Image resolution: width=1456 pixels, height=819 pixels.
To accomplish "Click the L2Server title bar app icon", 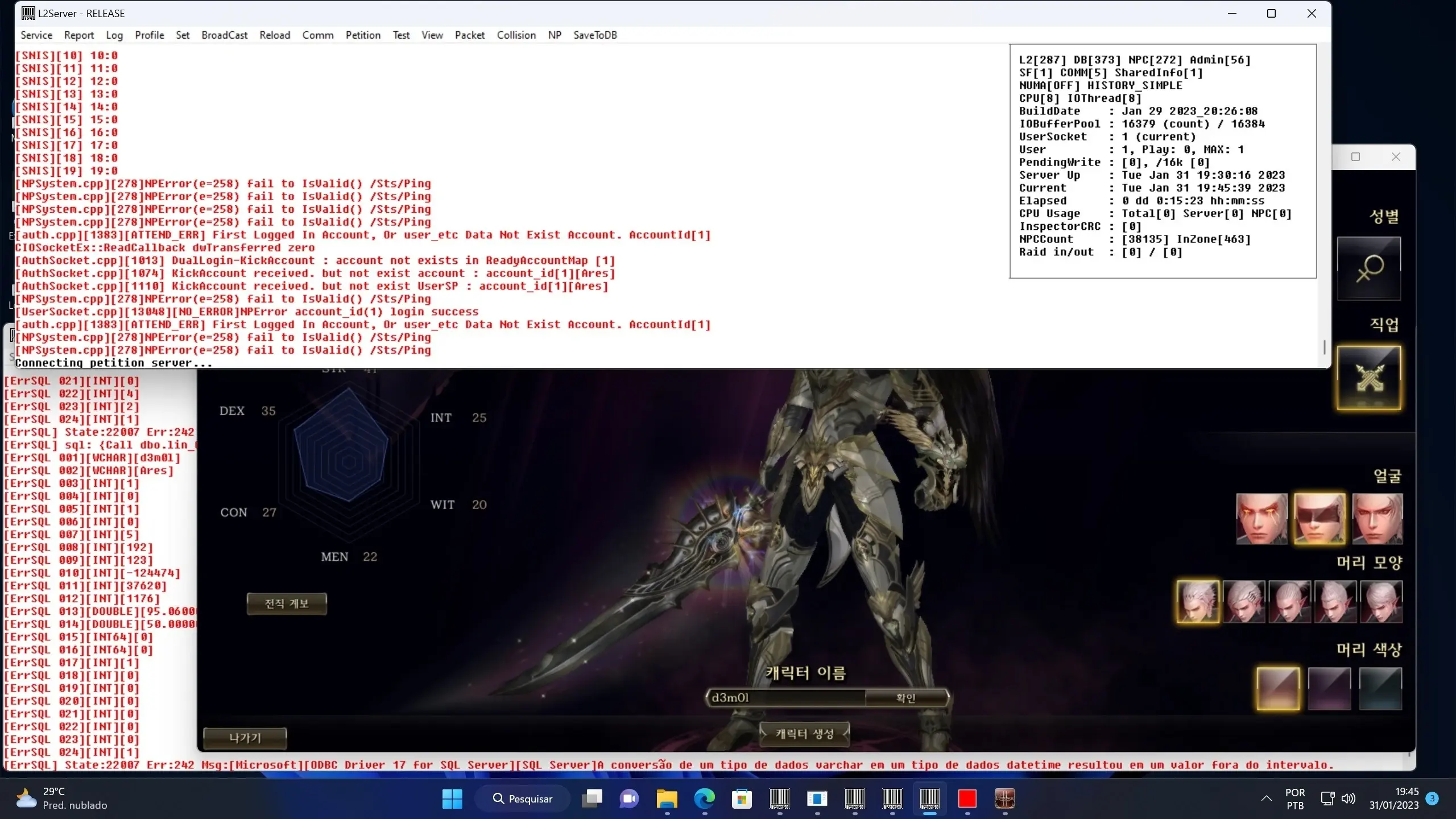I will tap(28, 13).
